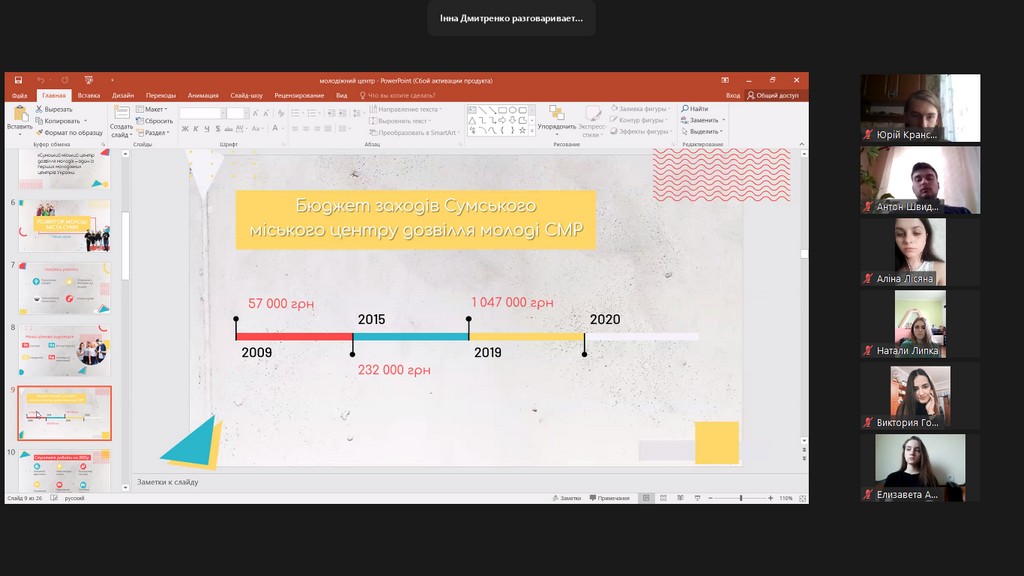This screenshot has height=576, width=1024.
Task: Open Упорядочить arrange shapes tool
Action: click(556, 117)
